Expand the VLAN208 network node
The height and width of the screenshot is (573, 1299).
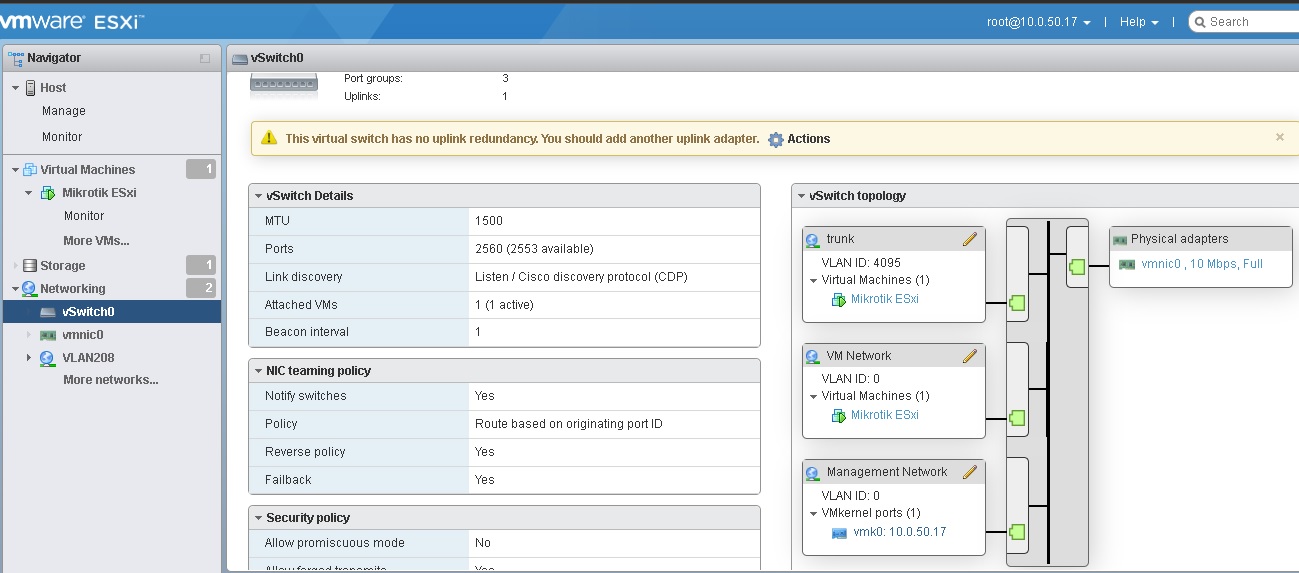(x=29, y=358)
